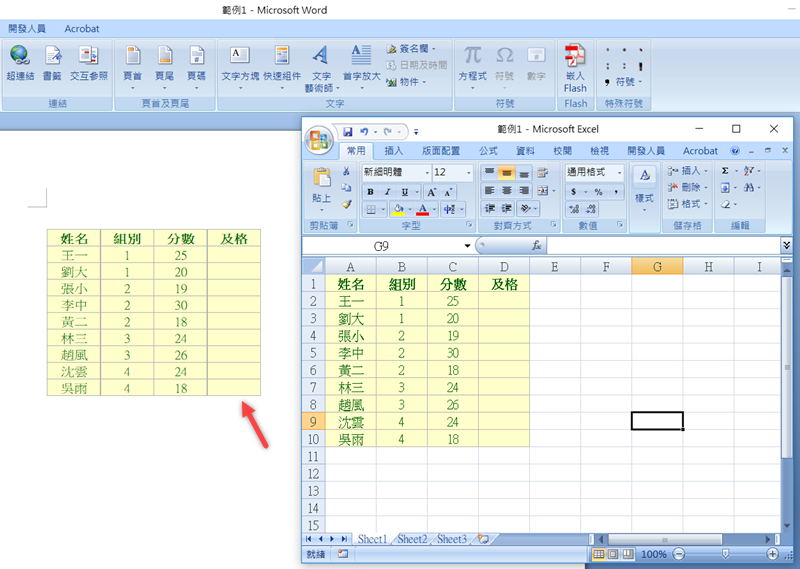Decrease font size in Excel

pyautogui.click(x=448, y=192)
